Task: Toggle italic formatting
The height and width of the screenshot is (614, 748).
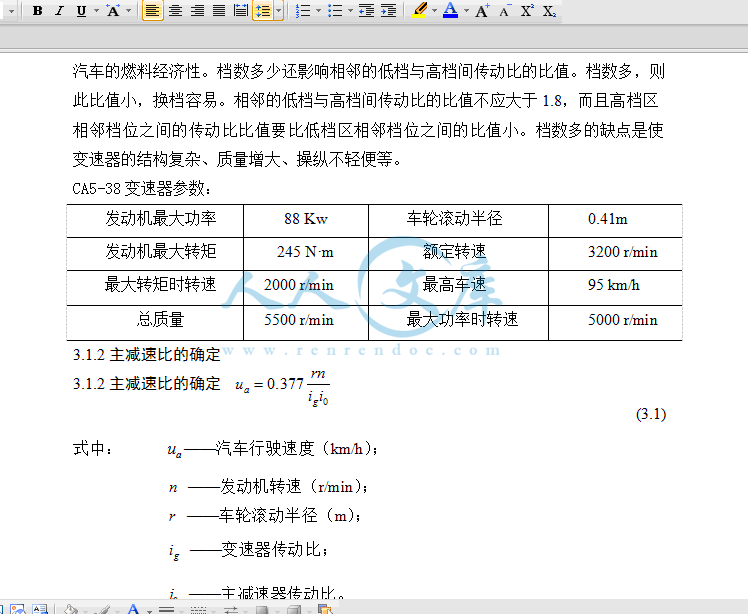Action: 59,10
